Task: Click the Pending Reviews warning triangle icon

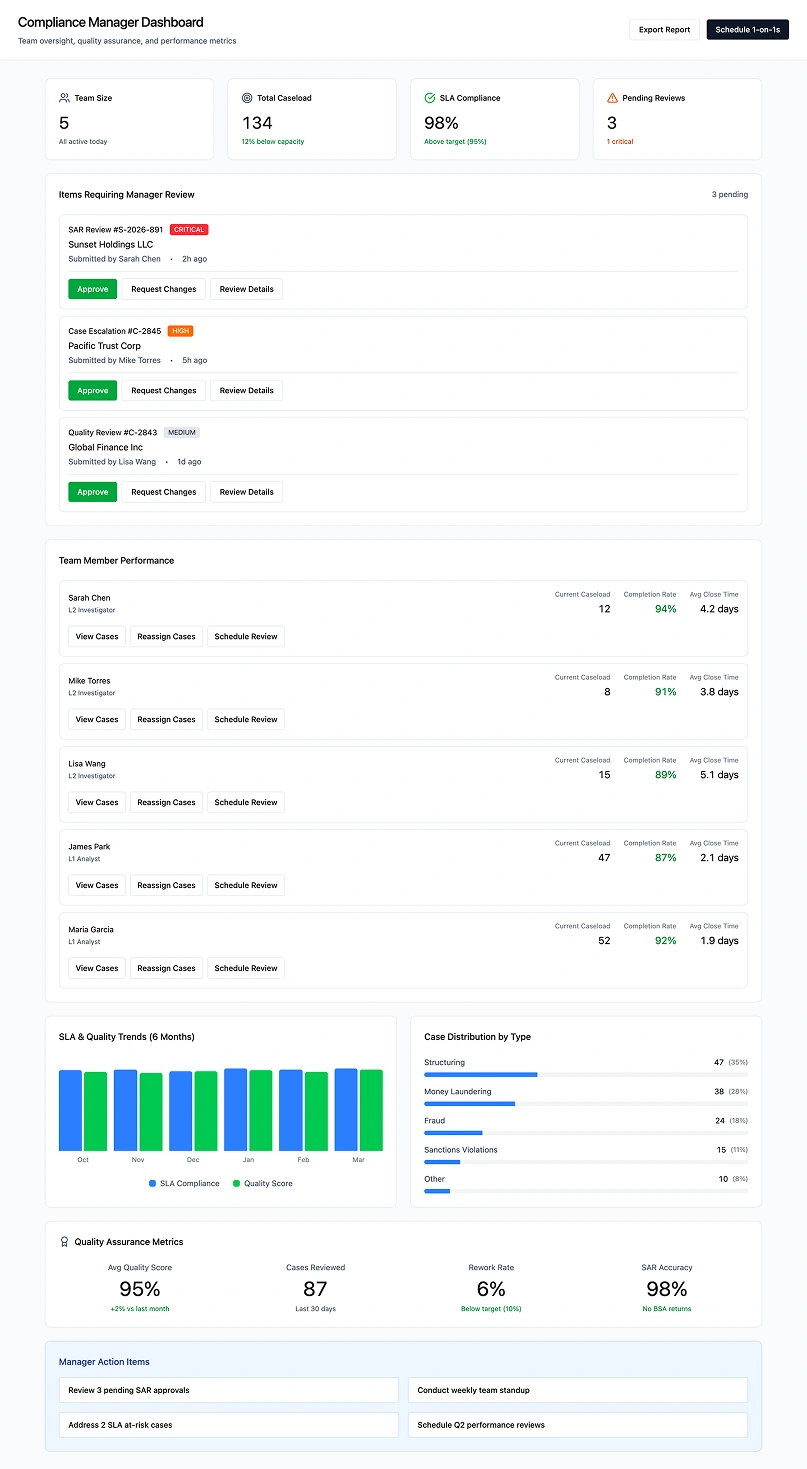Action: 613,98
